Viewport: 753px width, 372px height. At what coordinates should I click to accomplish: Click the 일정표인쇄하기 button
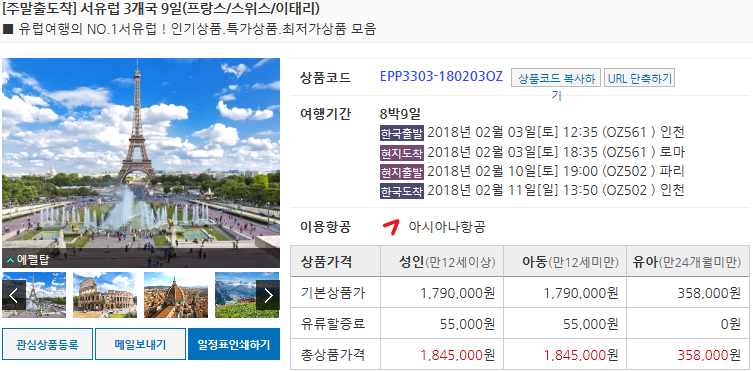point(234,344)
